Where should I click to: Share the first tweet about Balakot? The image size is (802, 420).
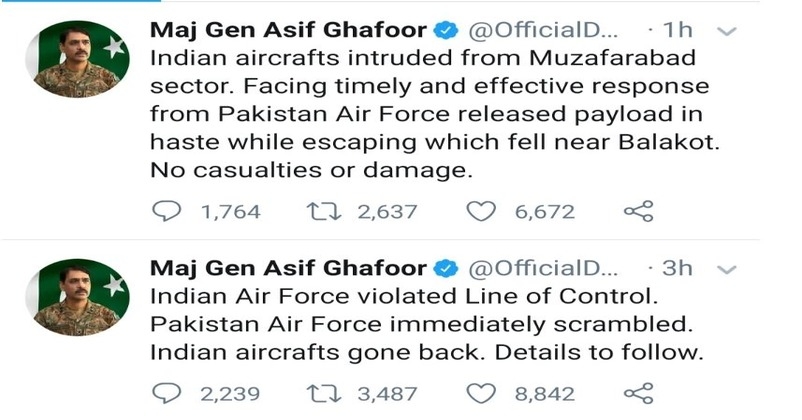tap(638, 211)
